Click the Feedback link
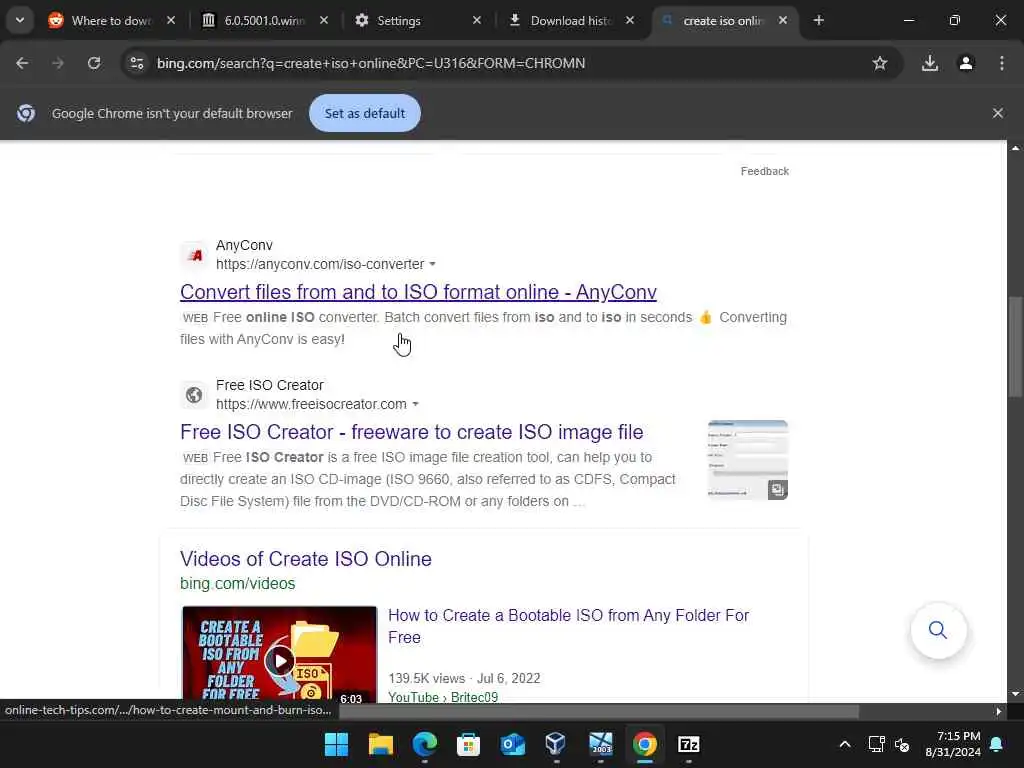 coord(764,171)
